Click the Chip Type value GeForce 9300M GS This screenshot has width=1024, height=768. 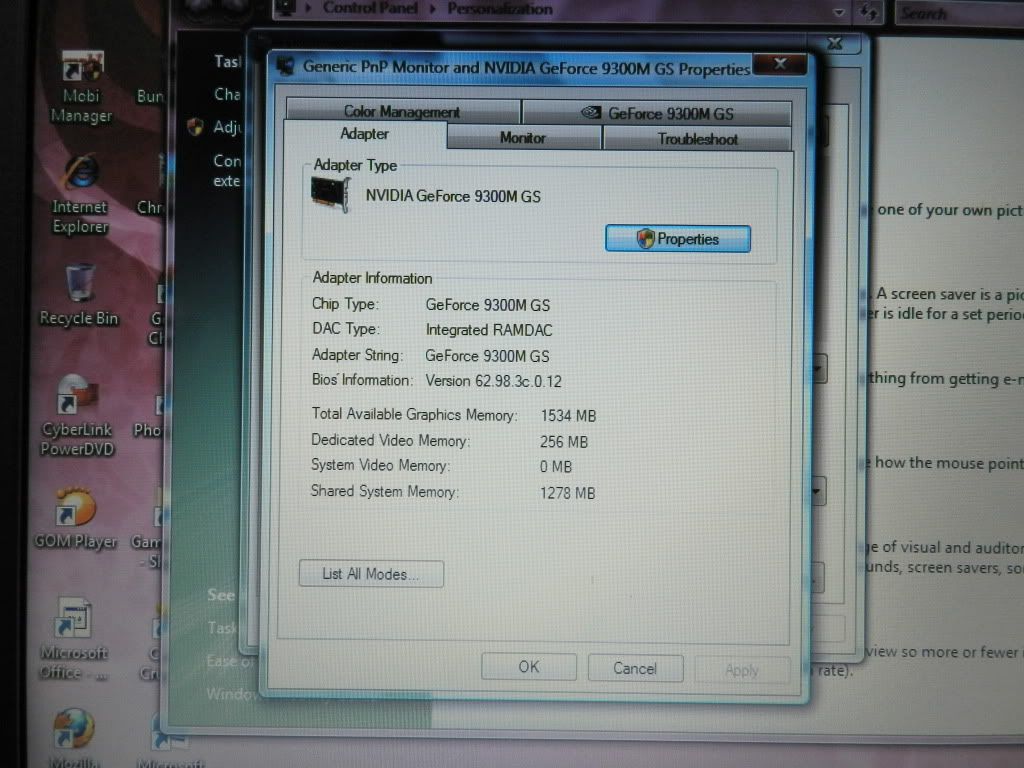tap(488, 305)
